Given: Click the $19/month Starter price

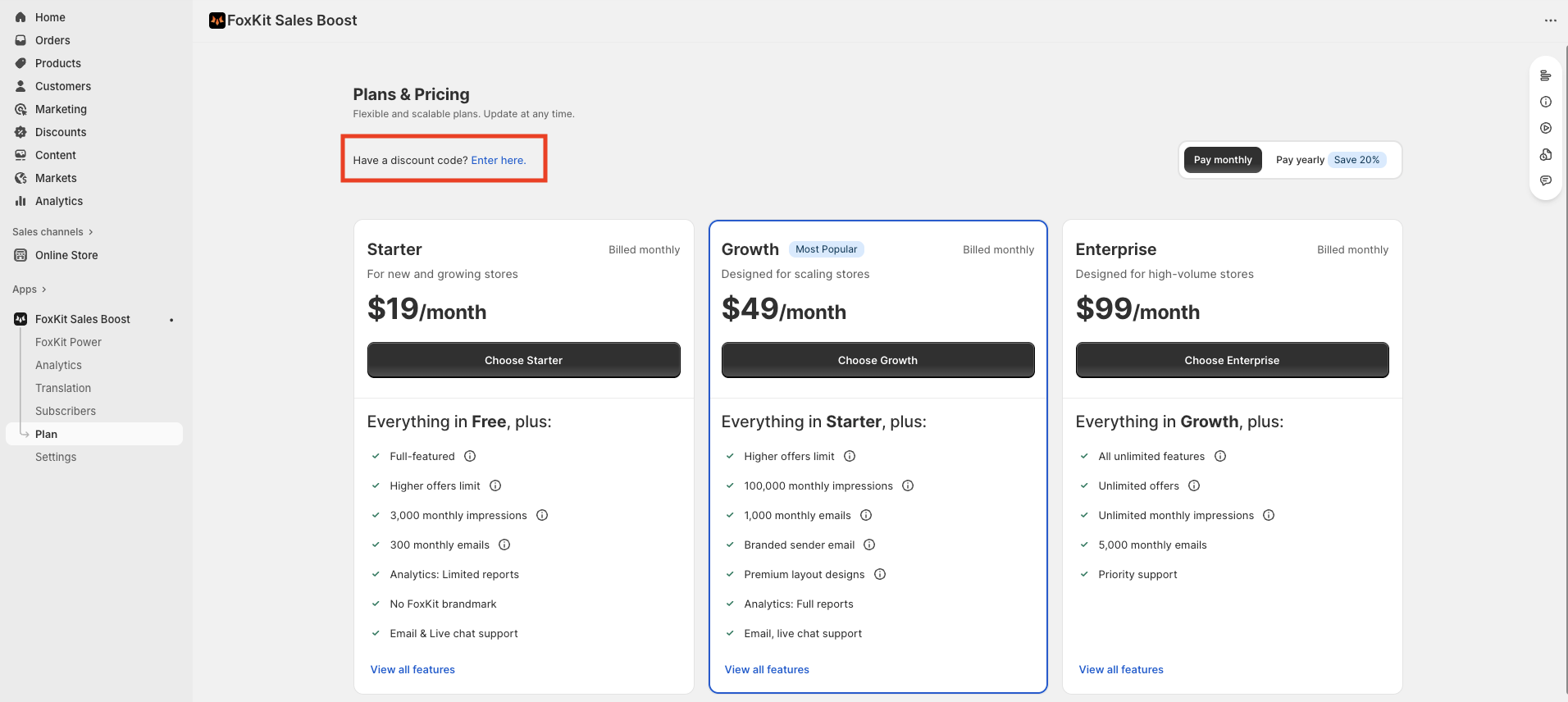Looking at the screenshot, I should (426, 309).
